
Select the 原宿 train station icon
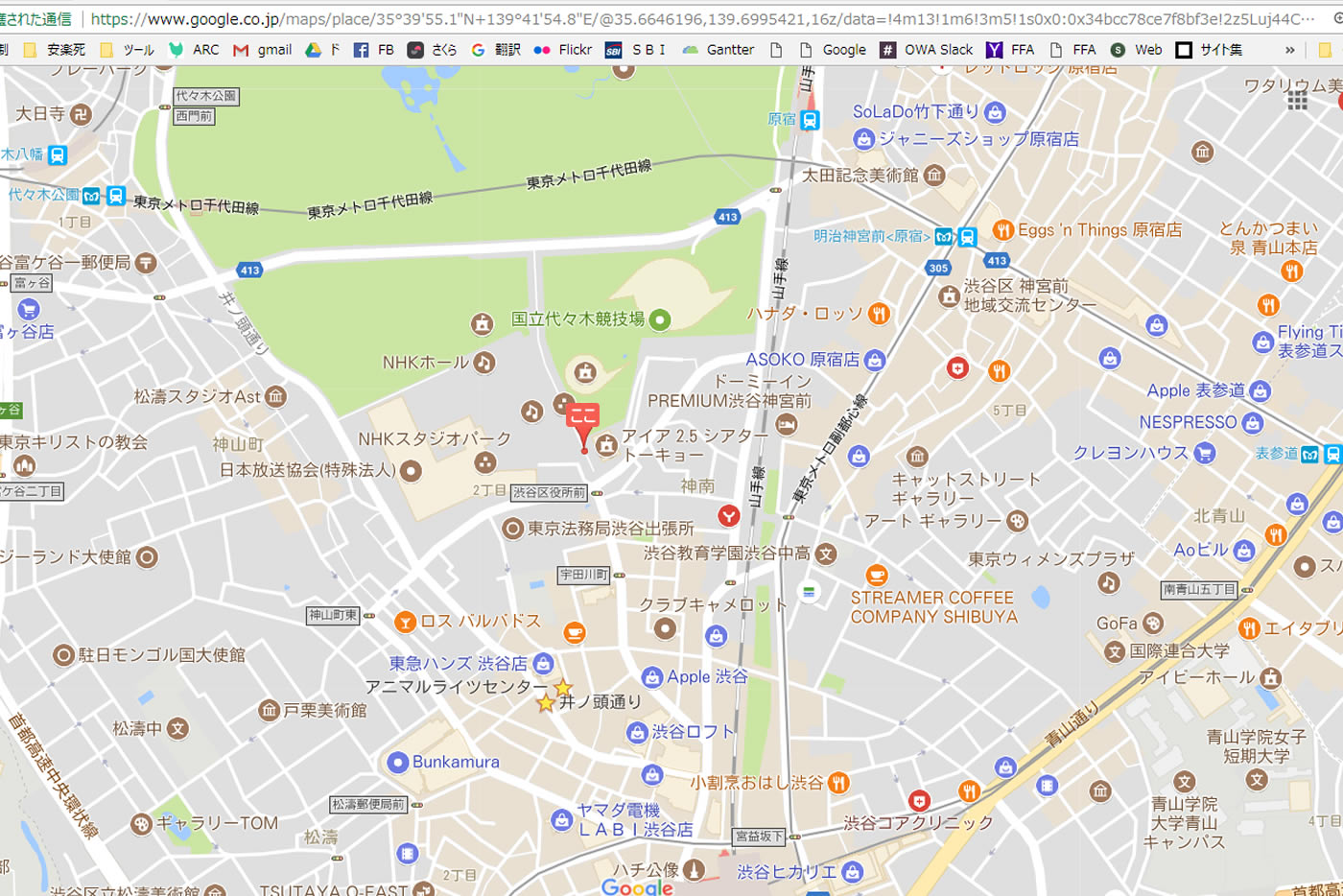[x=810, y=120]
